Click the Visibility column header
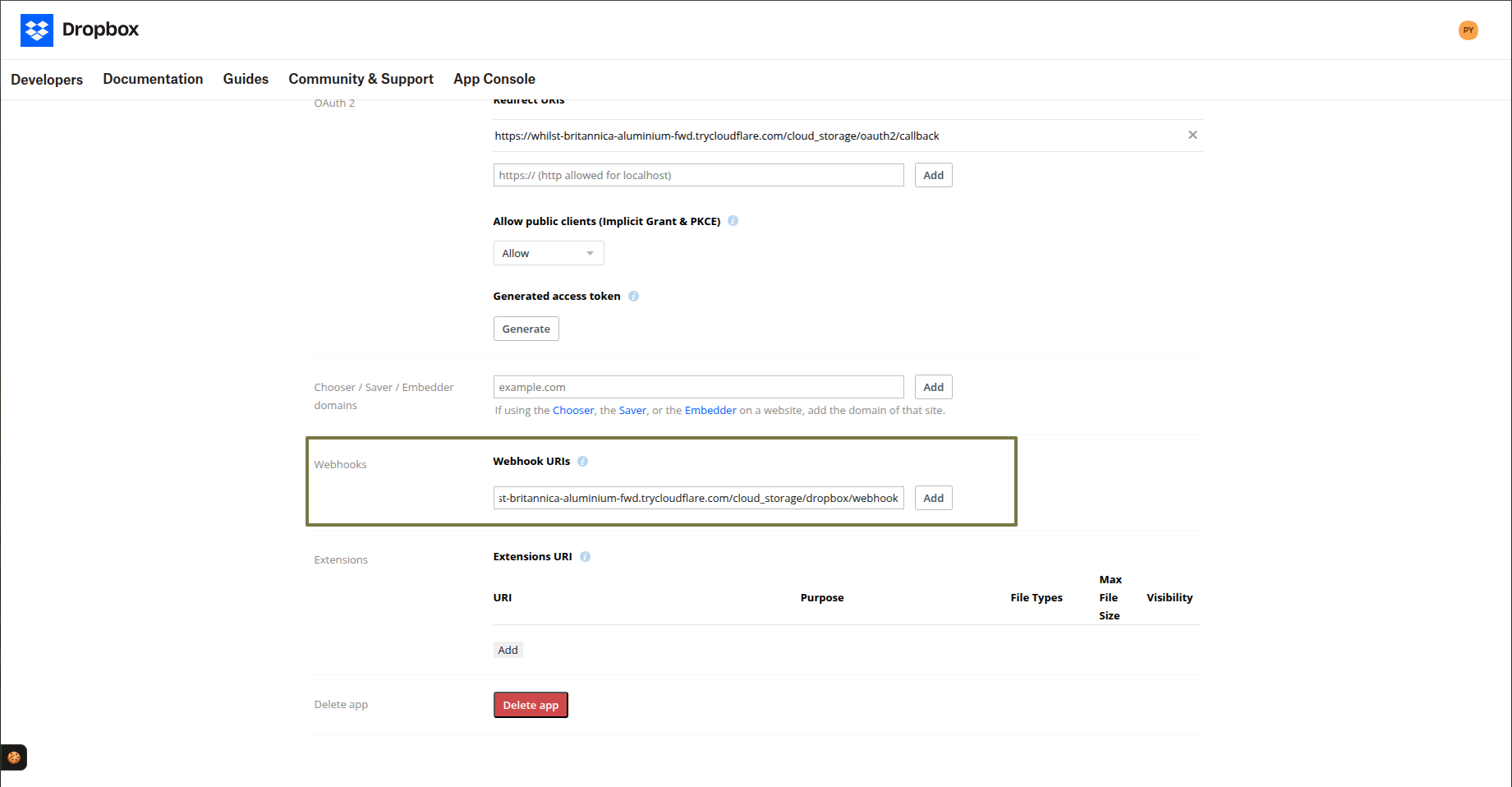This screenshot has width=1512, height=787. [1170, 597]
